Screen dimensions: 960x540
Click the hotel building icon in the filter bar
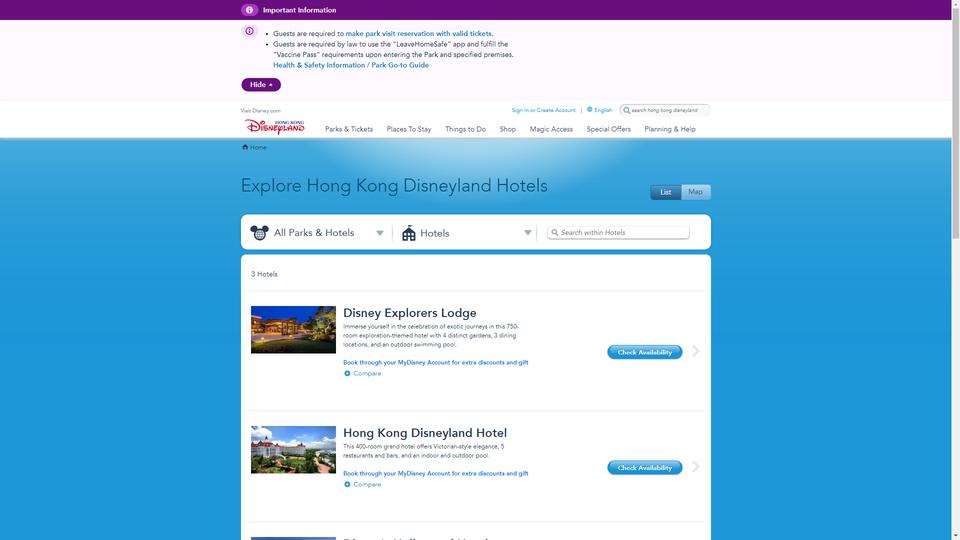(408, 233)
